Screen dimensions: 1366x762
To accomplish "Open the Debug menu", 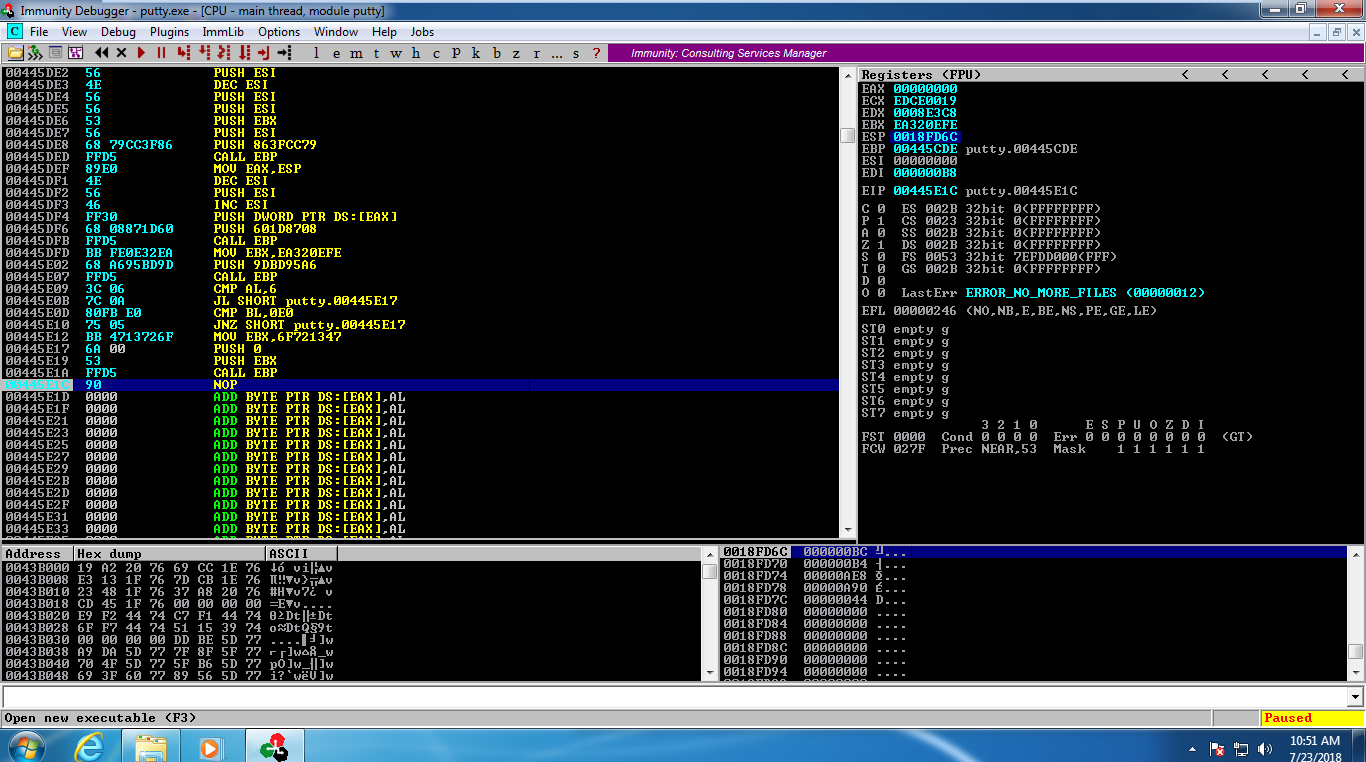I will pos(118,32).
